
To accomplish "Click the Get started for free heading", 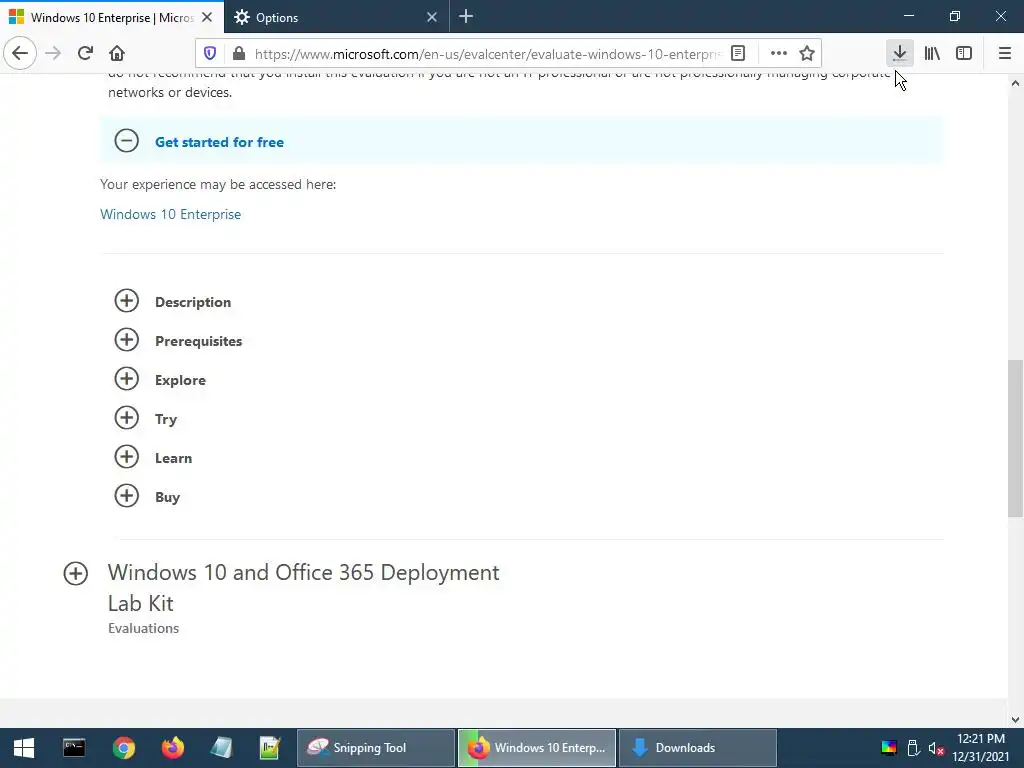I will (x=219, y=142).
